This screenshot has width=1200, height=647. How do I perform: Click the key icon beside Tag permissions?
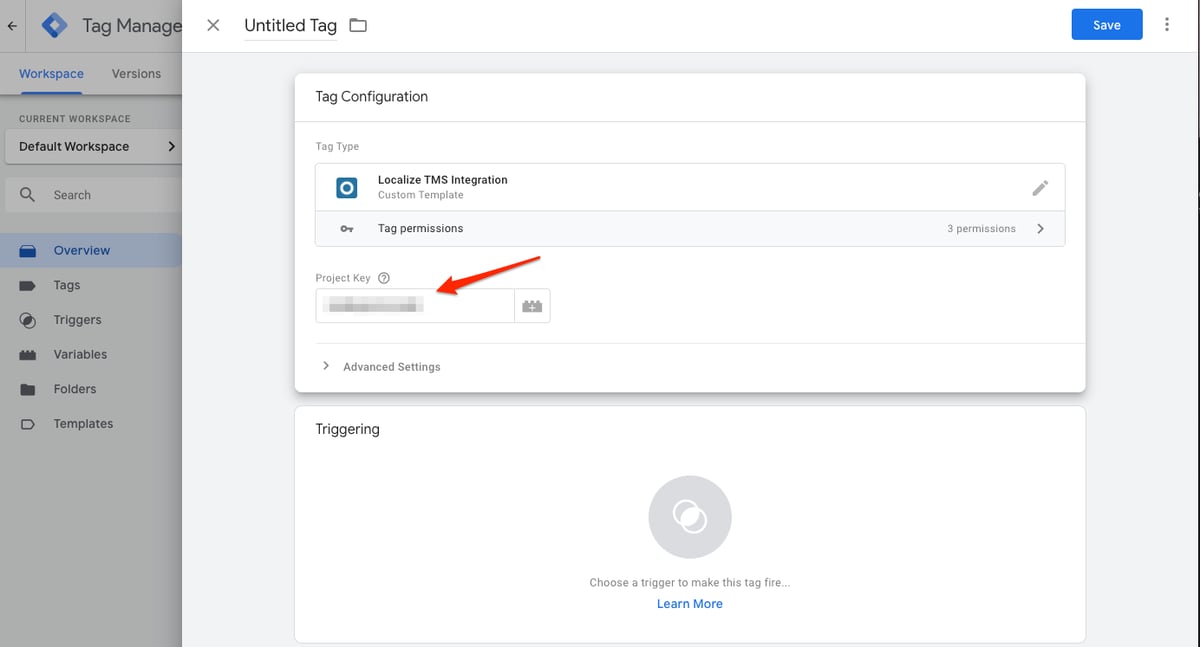[x=347, y=229]
